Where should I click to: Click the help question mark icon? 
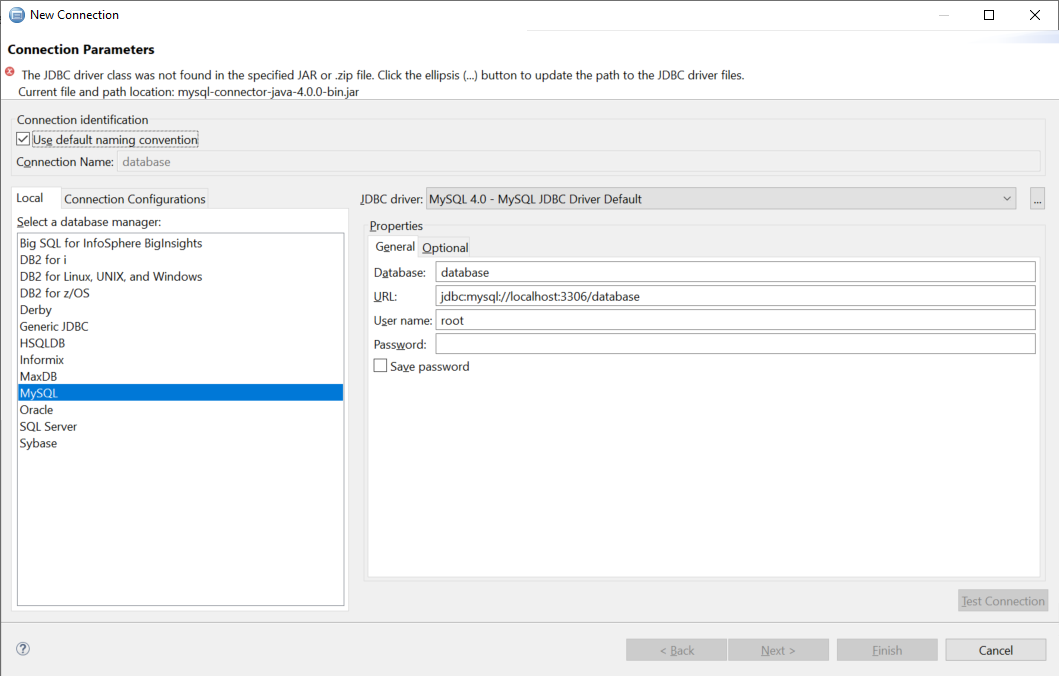22,649
